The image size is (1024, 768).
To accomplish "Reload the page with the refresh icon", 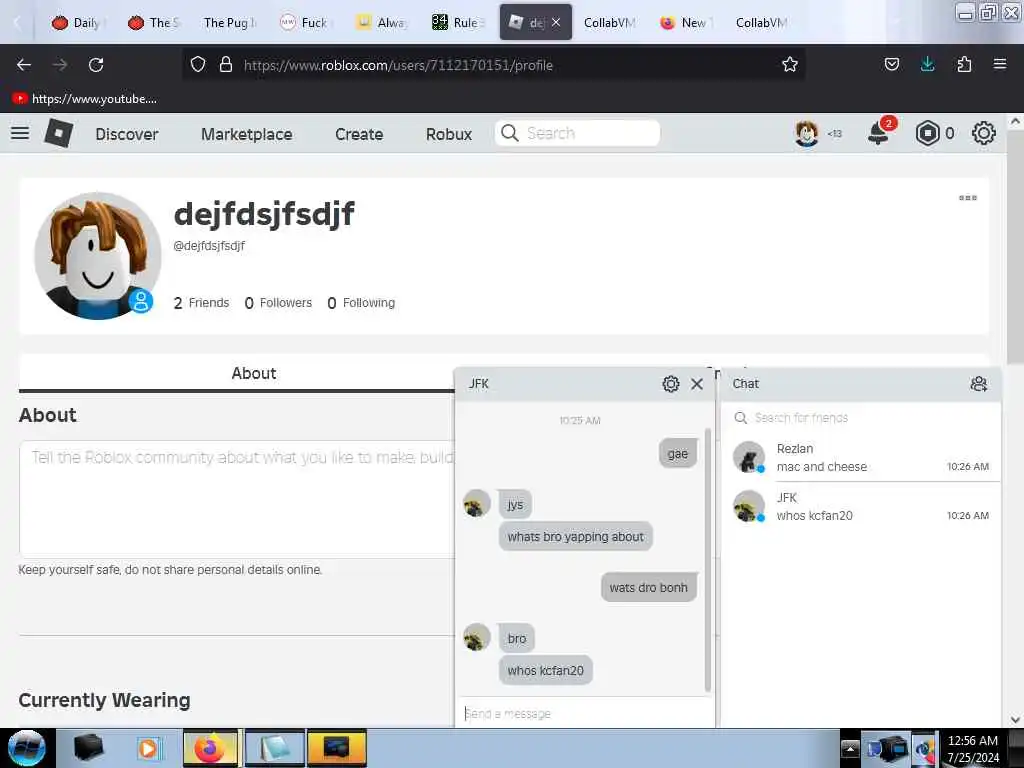I will pyautogui.click(x=96, y=65).
